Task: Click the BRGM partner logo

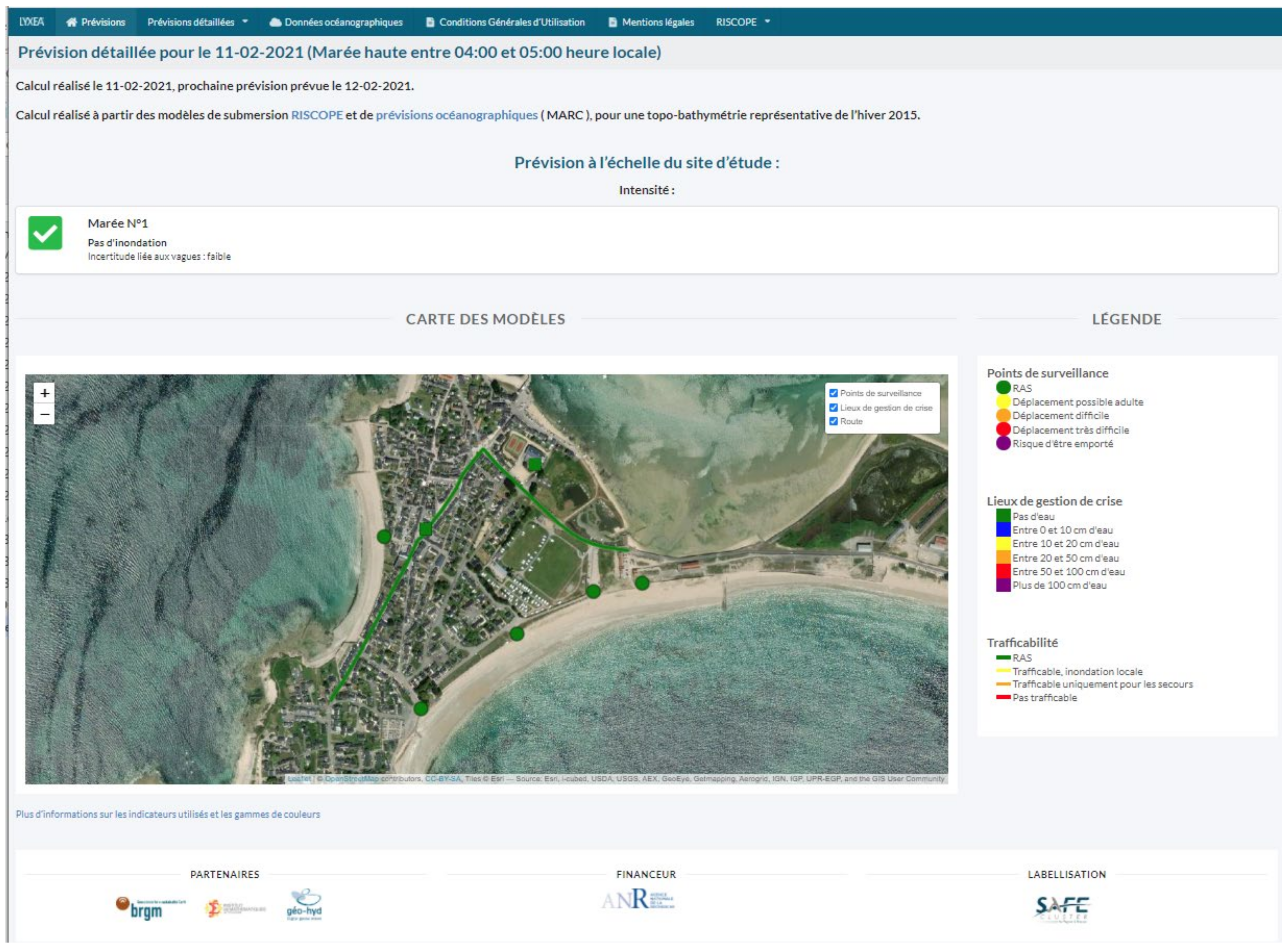Action: (150, 909)
